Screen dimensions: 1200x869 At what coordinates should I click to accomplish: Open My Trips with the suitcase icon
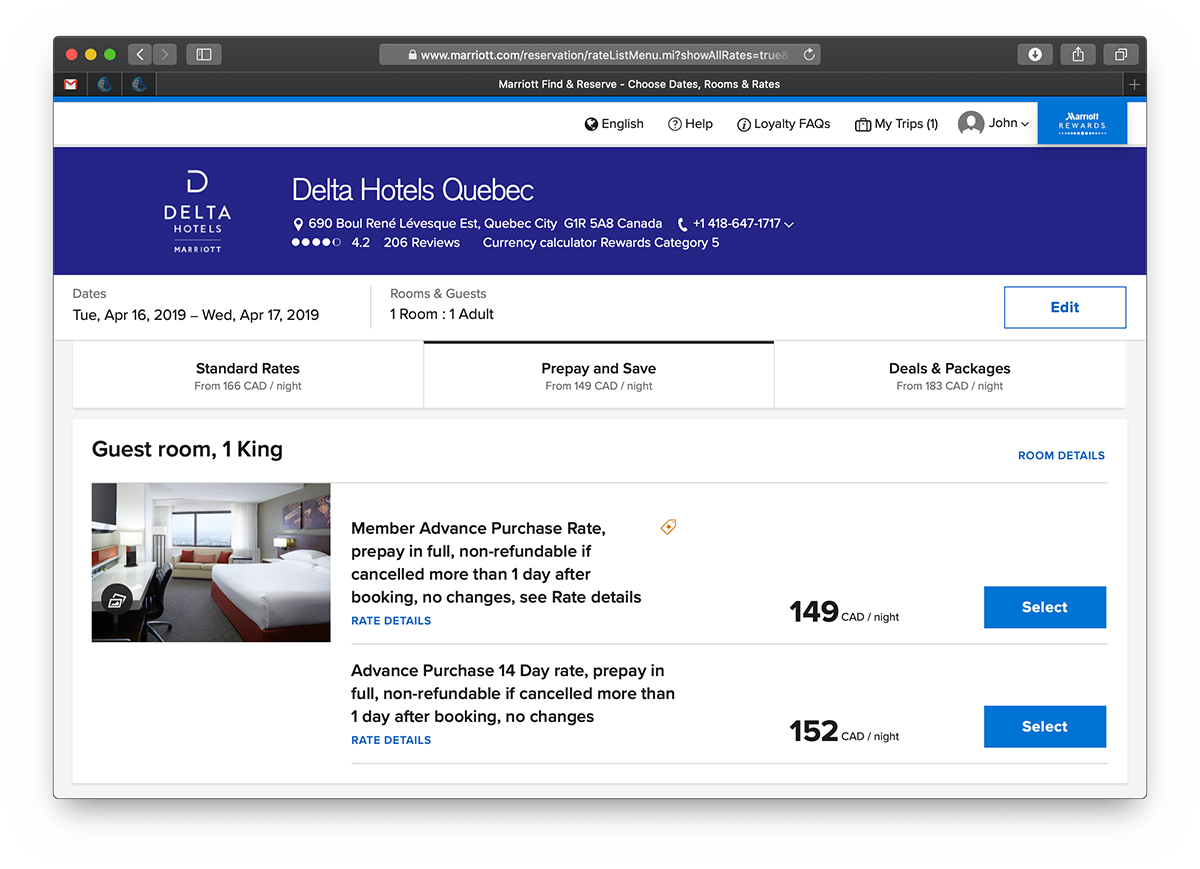coord(861,124)
